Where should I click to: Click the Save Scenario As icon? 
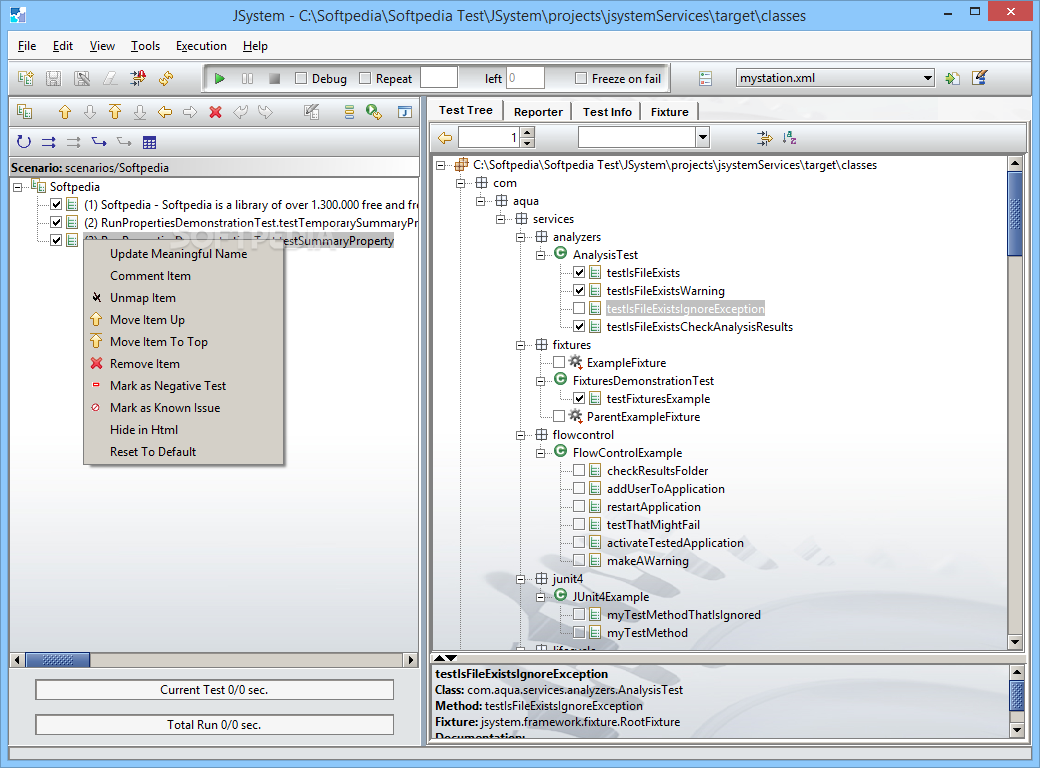click(x=82, y=78)
